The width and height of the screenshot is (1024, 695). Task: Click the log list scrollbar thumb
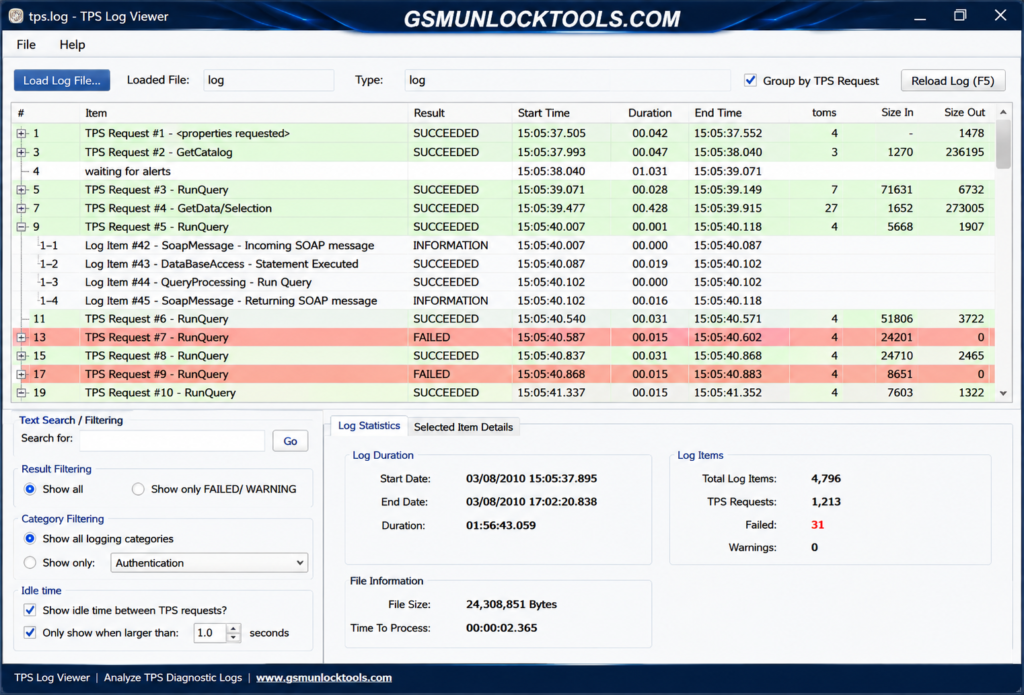(1003, 144)
